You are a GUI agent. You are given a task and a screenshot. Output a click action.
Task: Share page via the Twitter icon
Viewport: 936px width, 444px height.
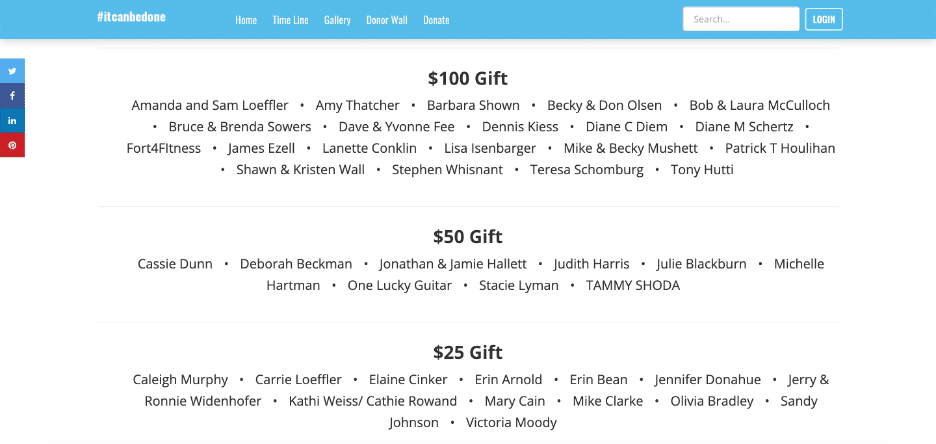(12, 71)
